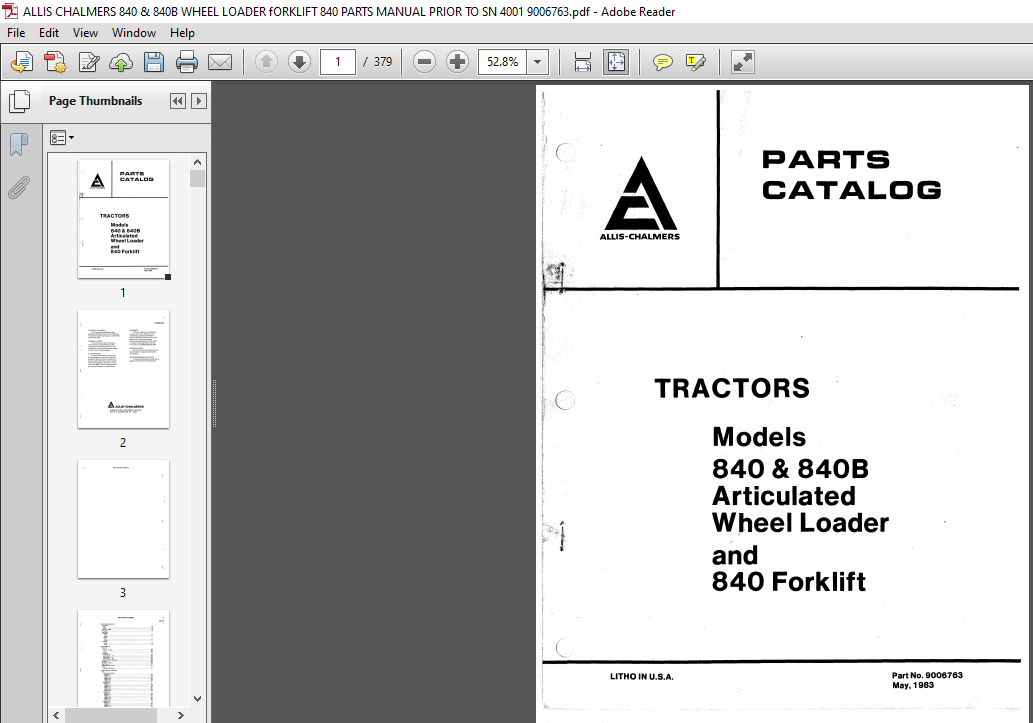Click the thumbnails scroll right arrow
This screenshot has width=1033, height=723.
(181, 715)
